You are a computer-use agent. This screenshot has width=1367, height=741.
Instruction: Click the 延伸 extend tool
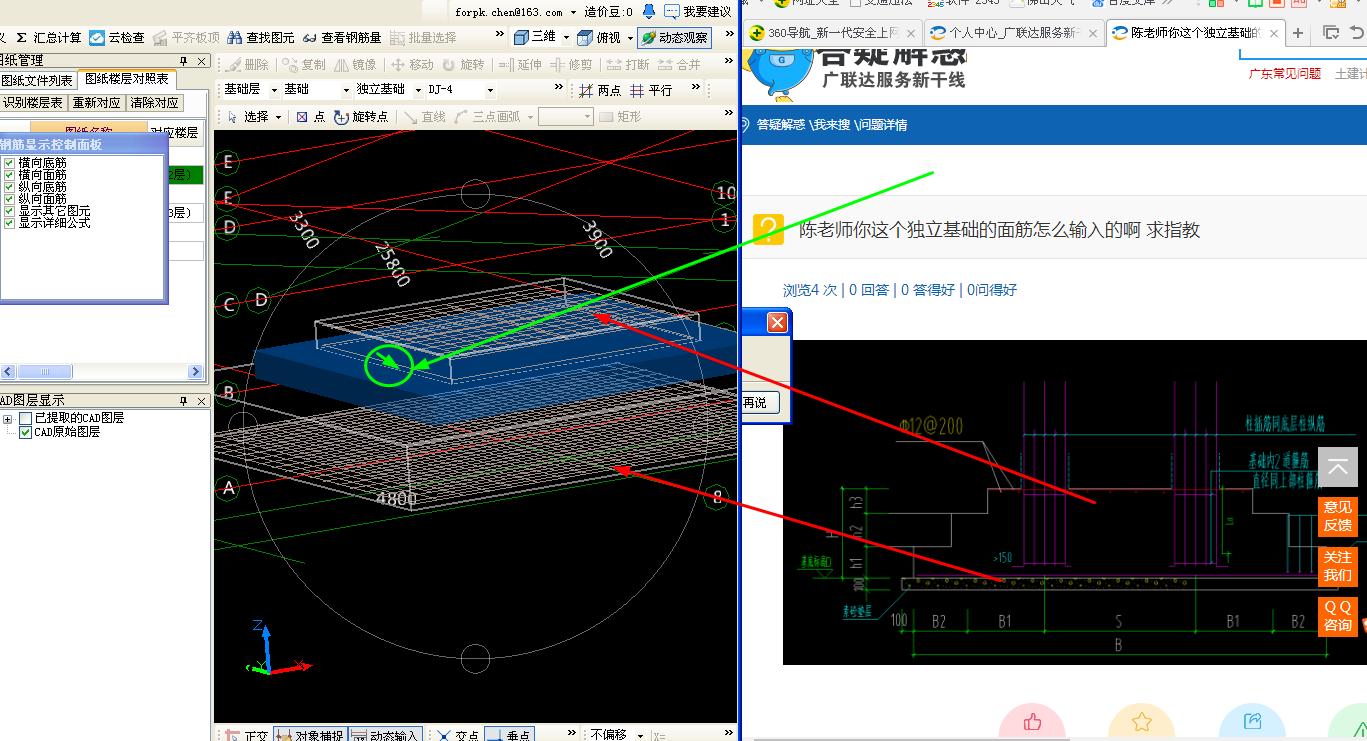(520, 65)
